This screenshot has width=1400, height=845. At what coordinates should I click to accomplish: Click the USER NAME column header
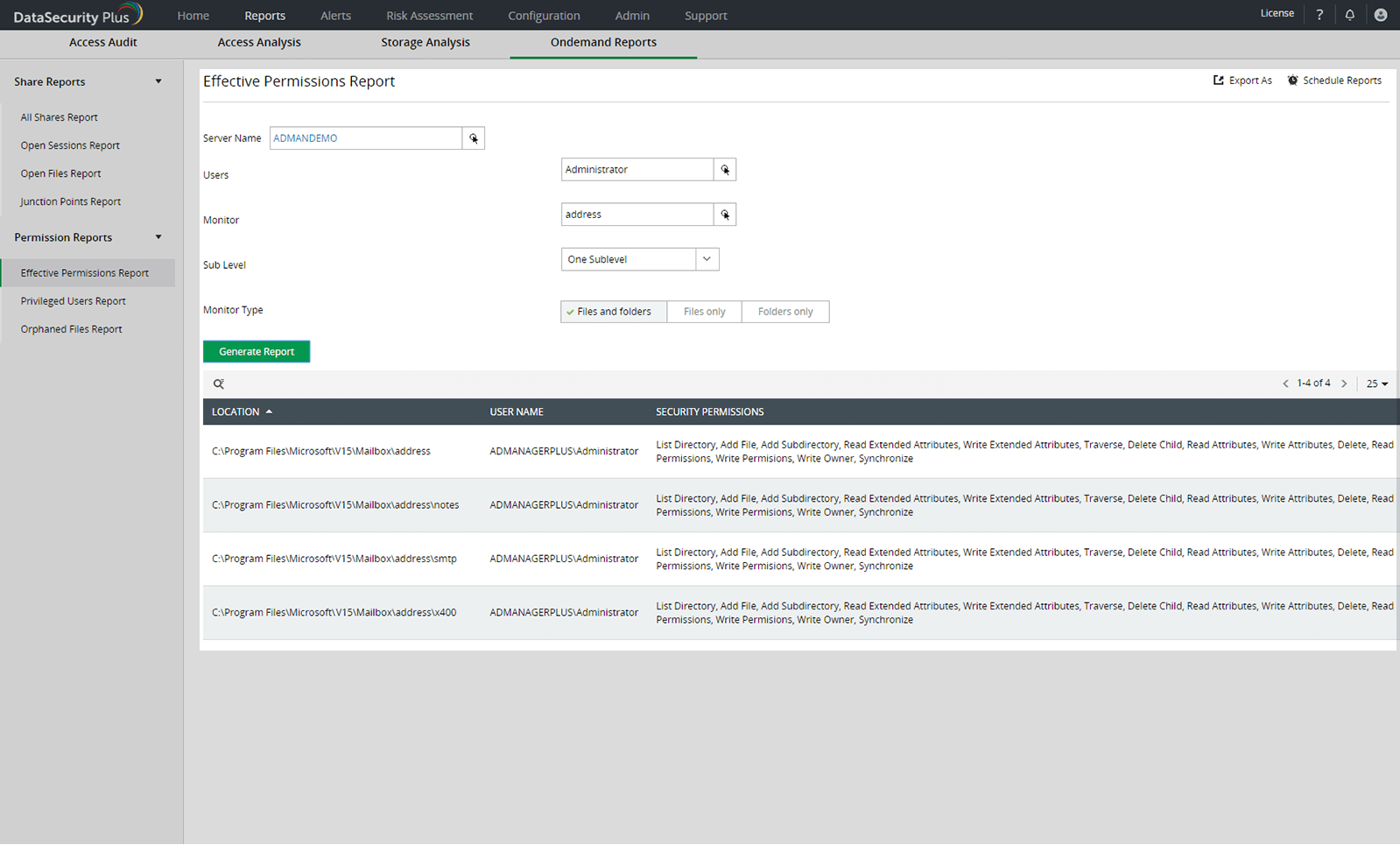pyautogui.click(x=517, y=412)
